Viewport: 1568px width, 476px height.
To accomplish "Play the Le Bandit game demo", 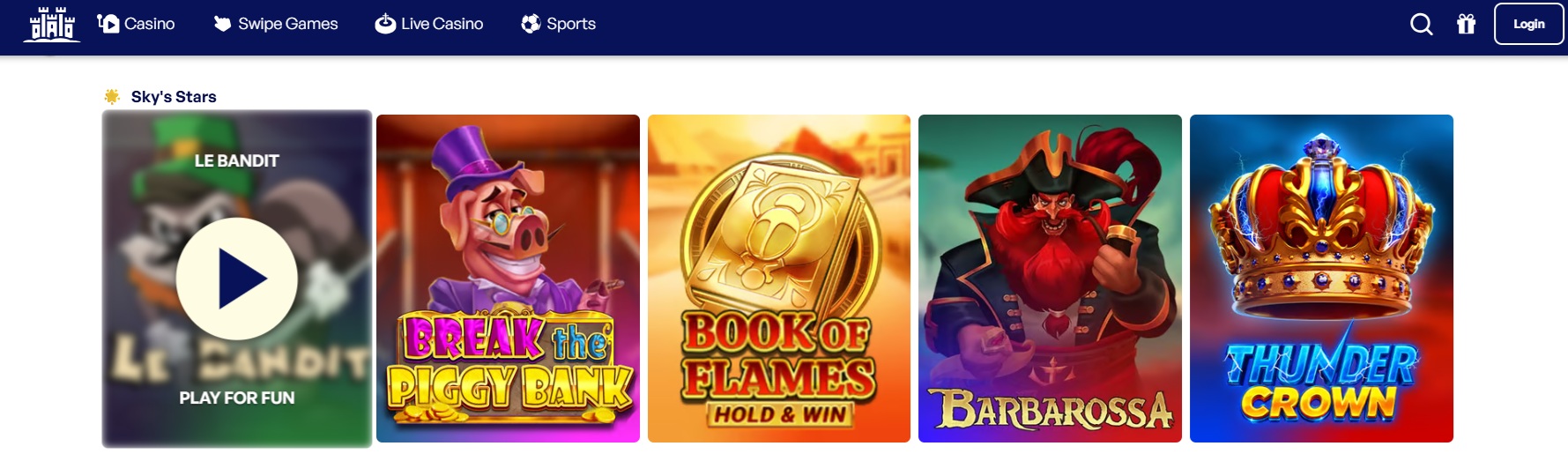I will click(237, 279).
